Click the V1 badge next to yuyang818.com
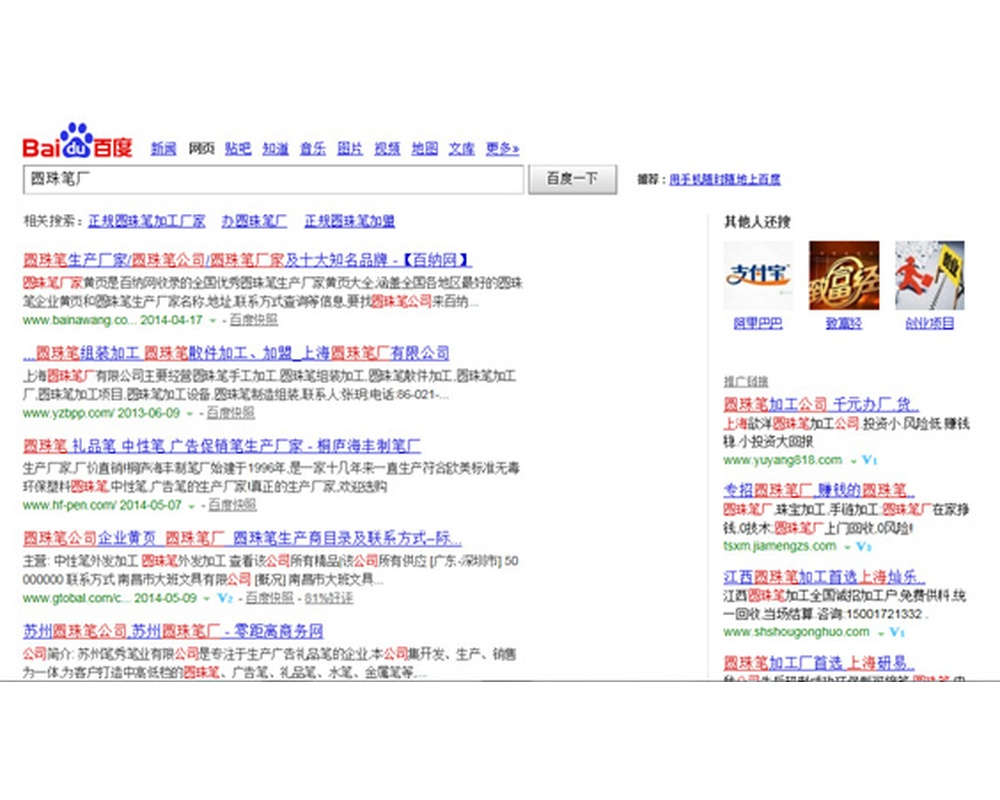Viewport: 1000px width, 800px height. tap(870, 460)
